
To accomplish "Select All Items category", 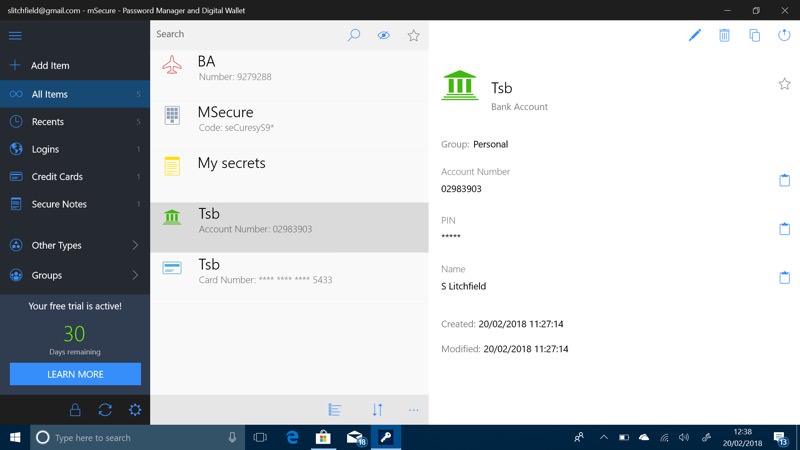I will 75,94.
